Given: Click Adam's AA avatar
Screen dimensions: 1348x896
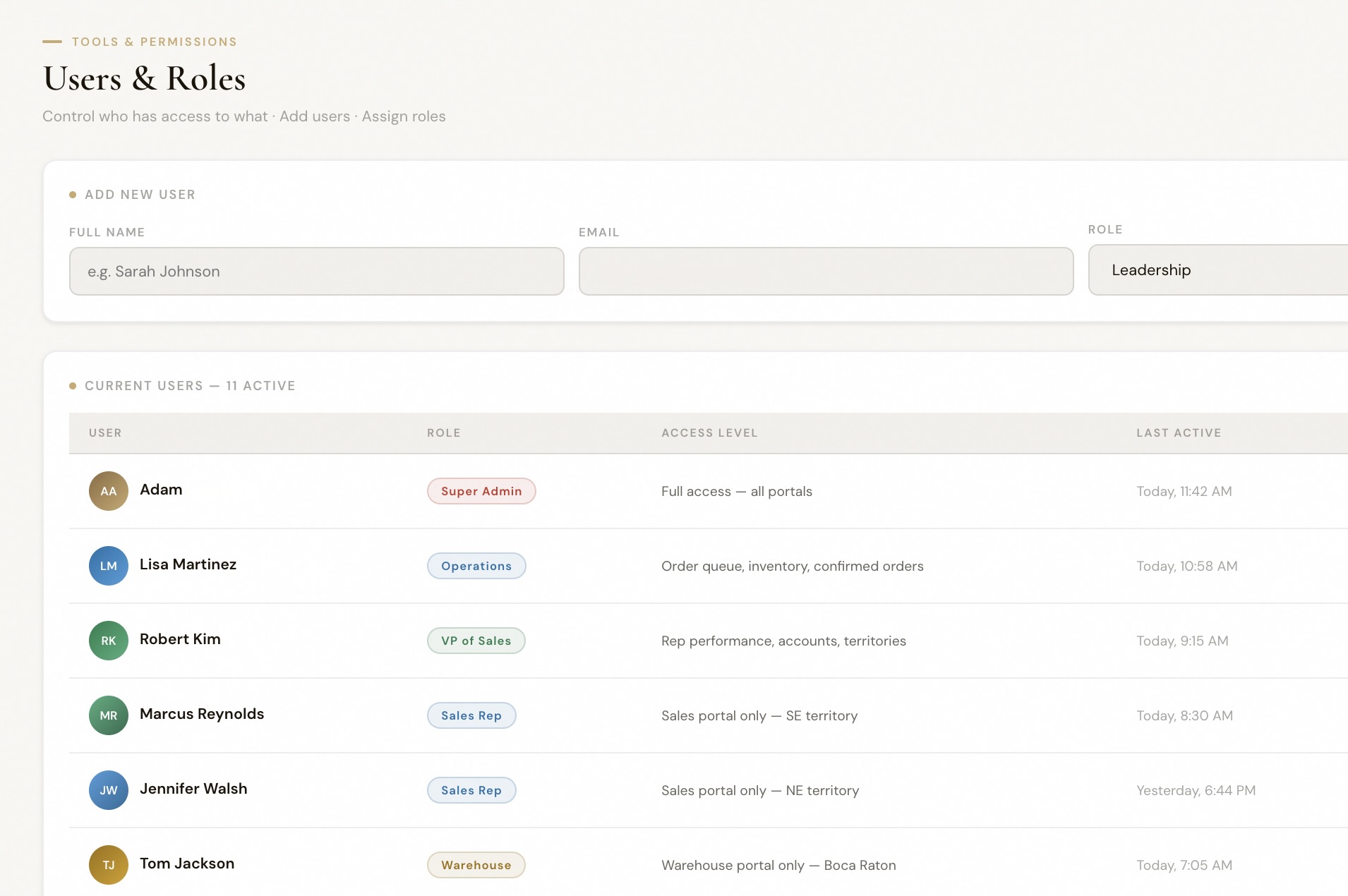Looking at the screenshot, I should tap(109, 491).
